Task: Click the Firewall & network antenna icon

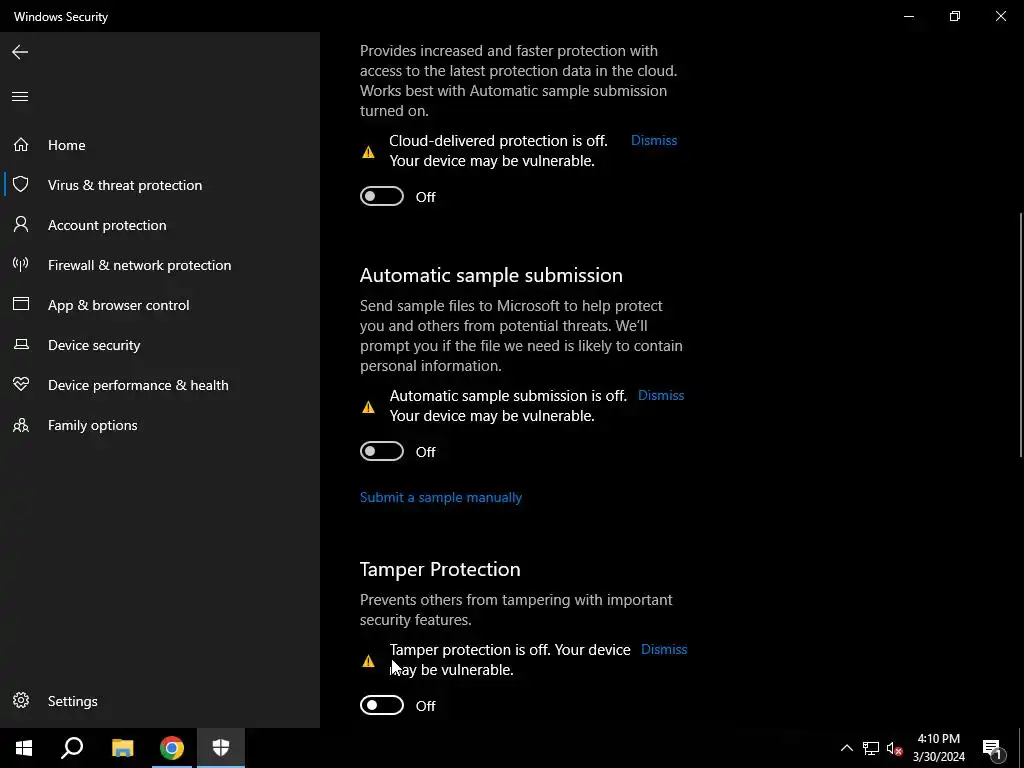Action: pyautogui.click(x=21, y=264)
